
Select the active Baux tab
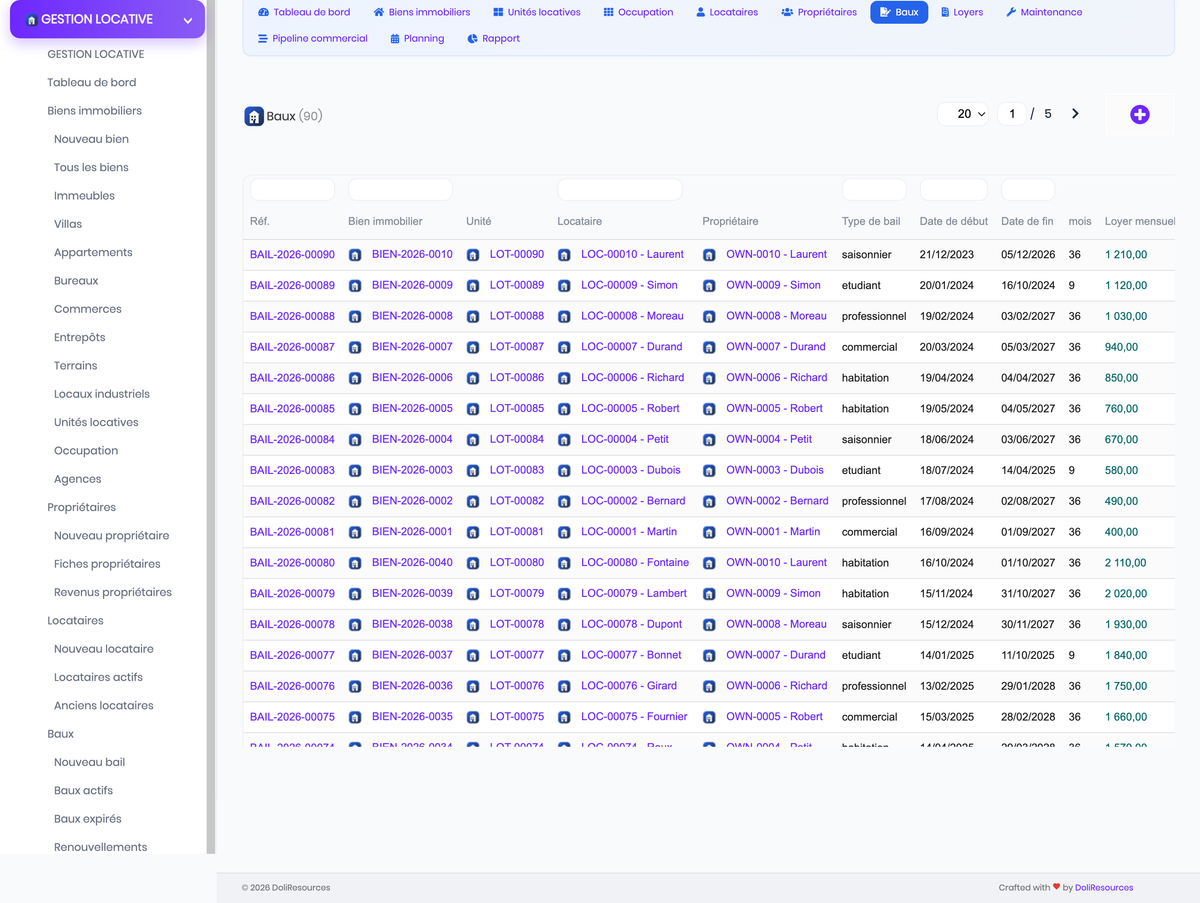[899, 12]
